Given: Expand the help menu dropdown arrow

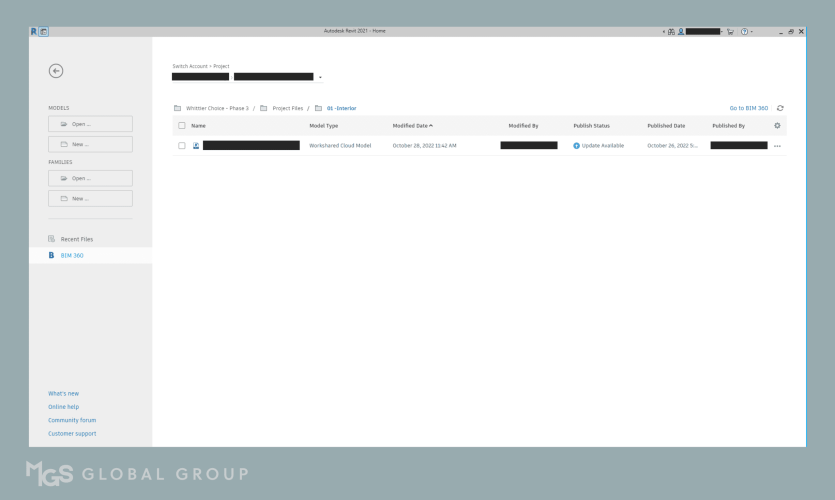Looking at the screenshot, I should point(753,31).
